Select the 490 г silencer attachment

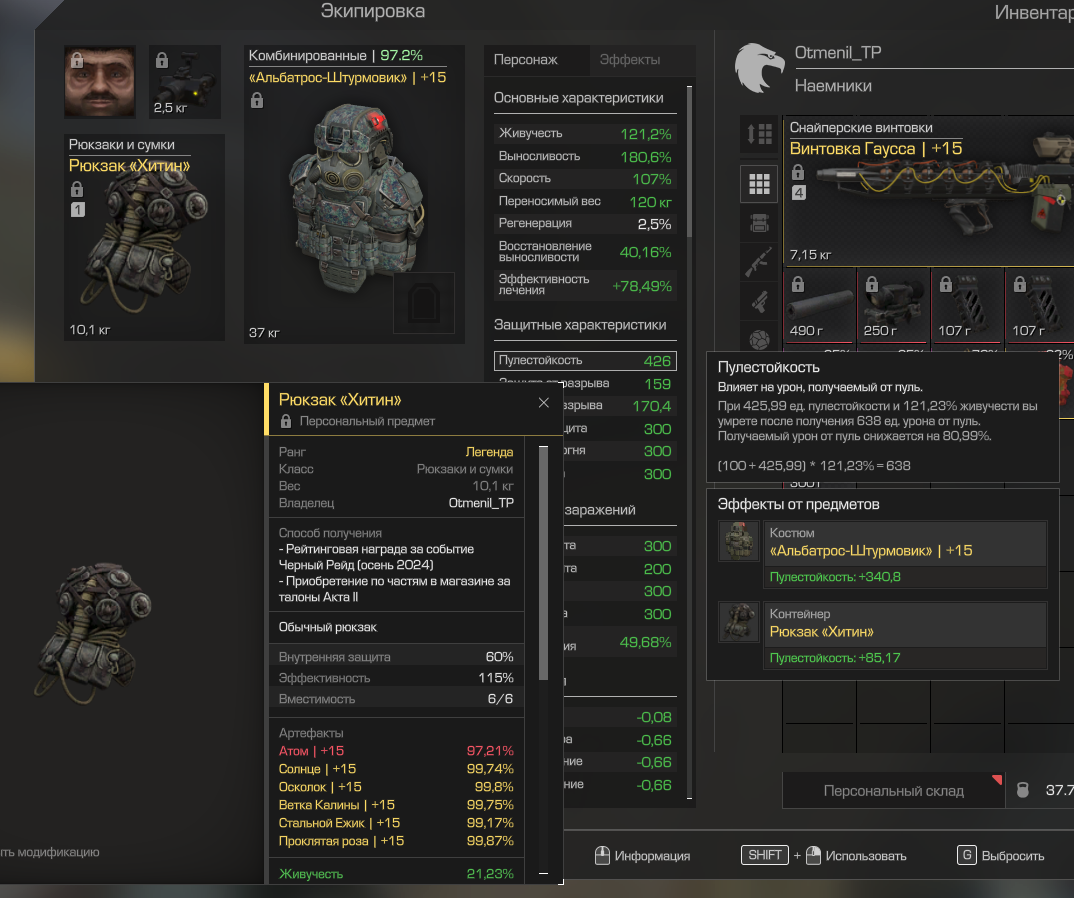click(x=819, y=304)
